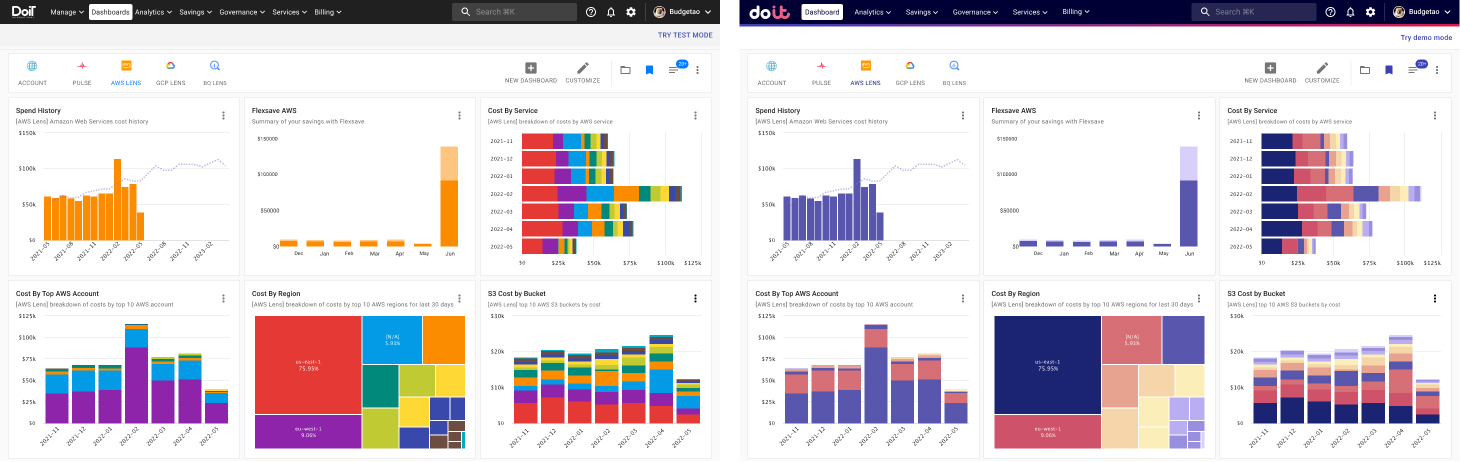This screenshot has height=462, width=1460.
Task: Select the GCP Lens cloud icon in the orange dashboard
Action: coord(171,66)
